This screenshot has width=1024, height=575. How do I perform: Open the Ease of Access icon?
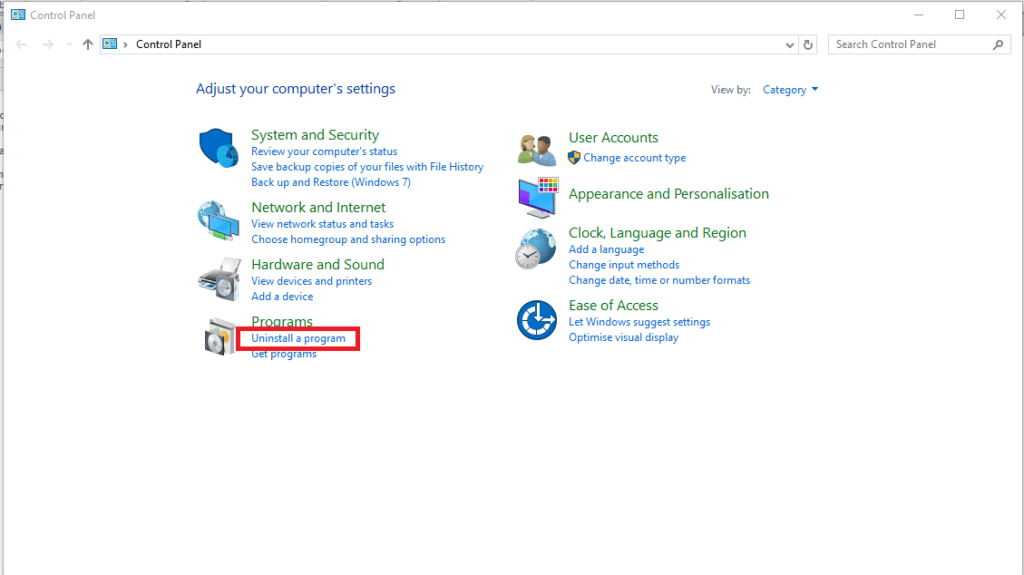536,320
